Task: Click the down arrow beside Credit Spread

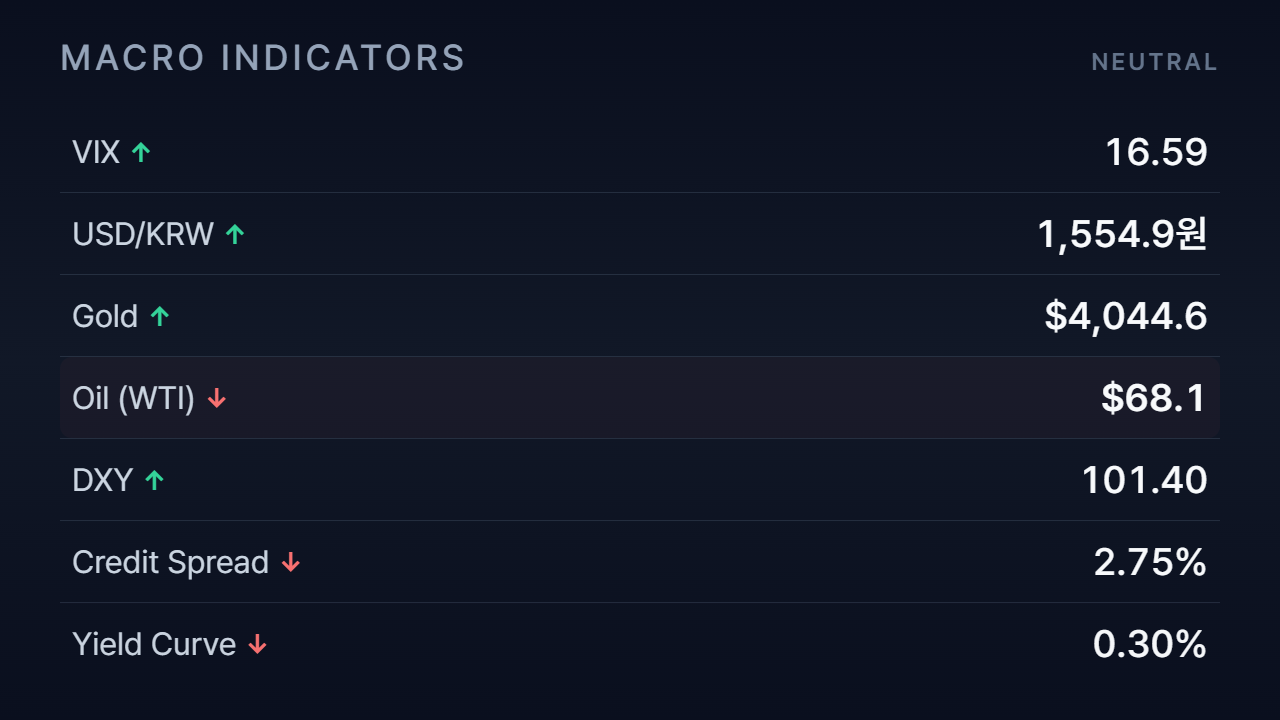Action: pos(291,562)
